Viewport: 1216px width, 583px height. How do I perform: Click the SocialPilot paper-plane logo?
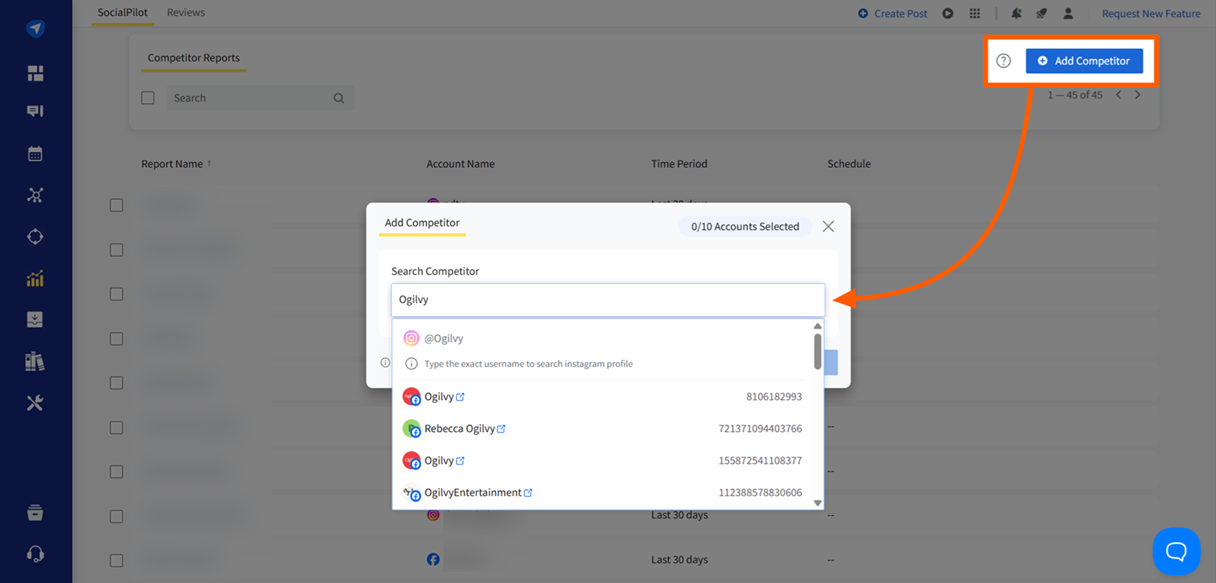pos(35,28)
